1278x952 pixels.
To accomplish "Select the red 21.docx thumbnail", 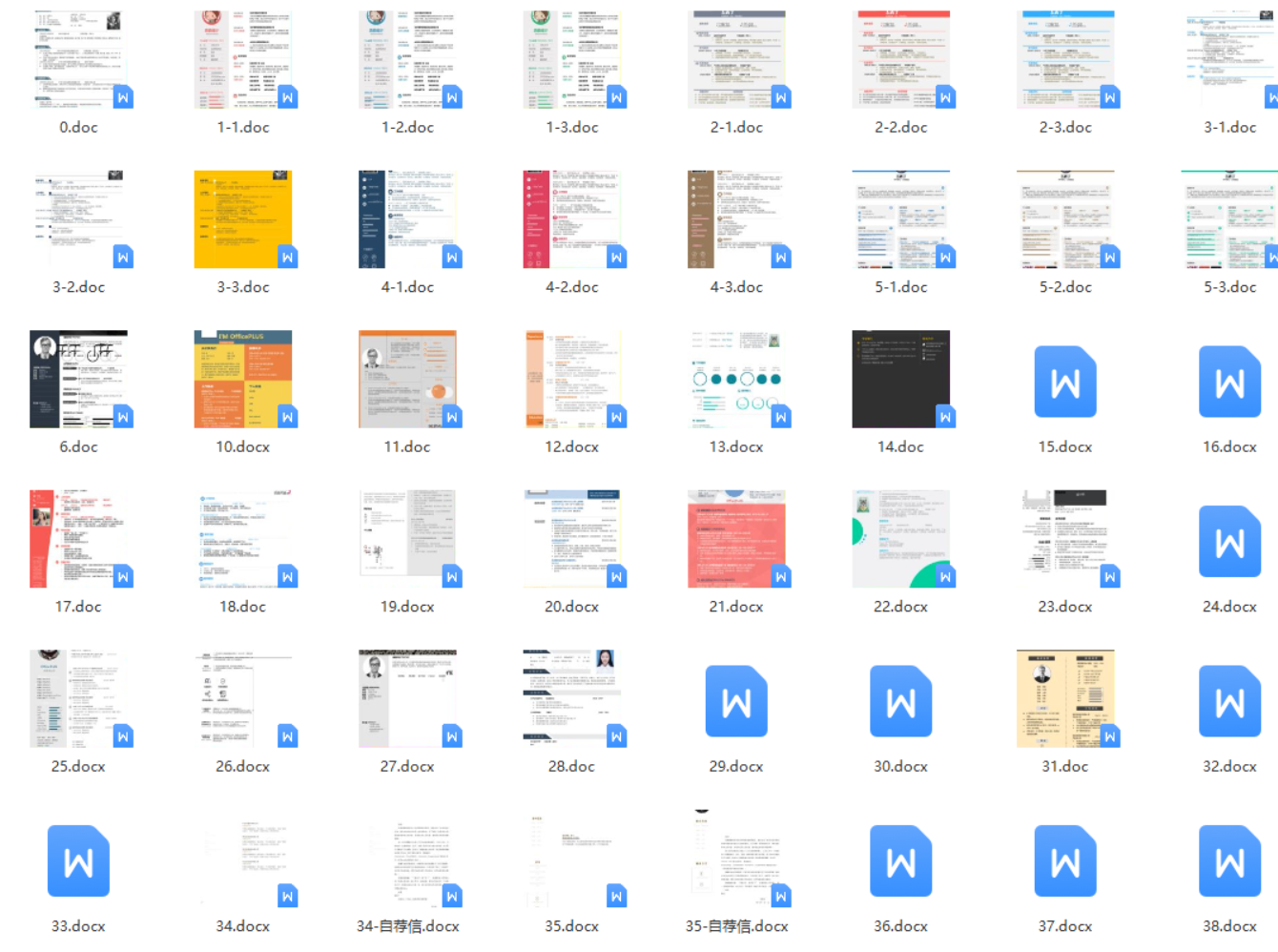I will pyautogui.click(x=735, y=539).
